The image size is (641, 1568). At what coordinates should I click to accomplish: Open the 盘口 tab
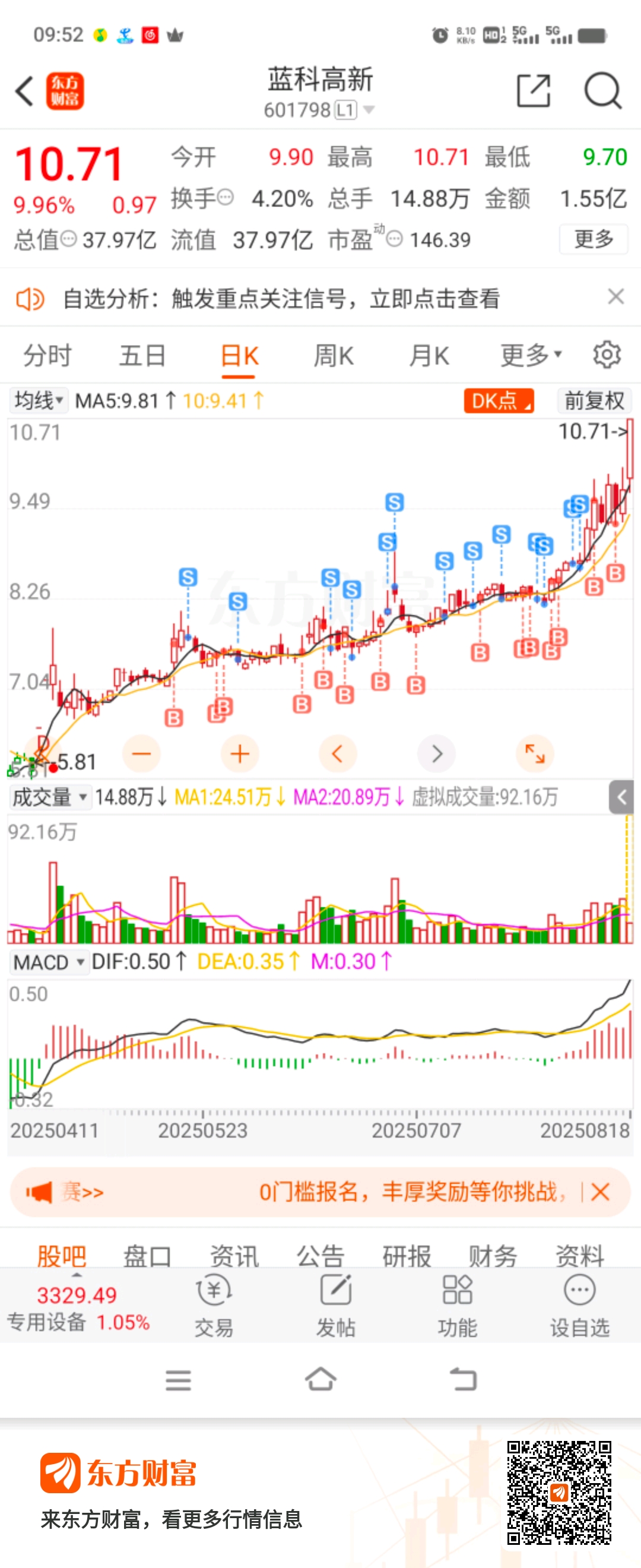[148, 1255]
